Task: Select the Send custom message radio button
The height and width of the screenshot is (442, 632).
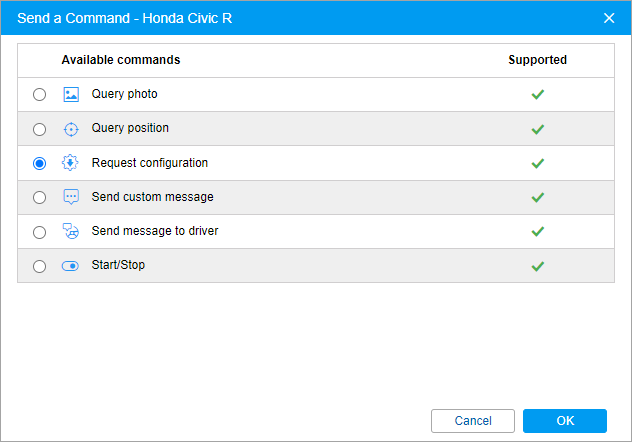Action: click(x=39, y=198)
